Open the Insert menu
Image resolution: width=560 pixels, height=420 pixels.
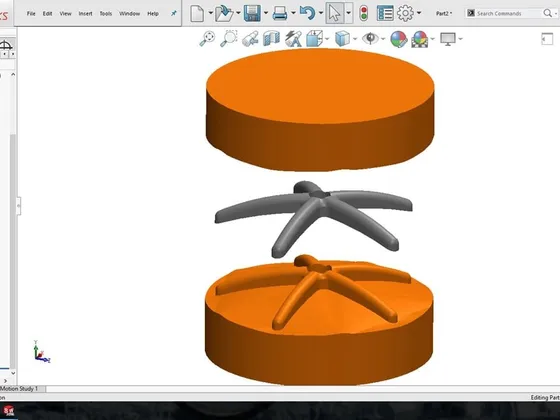click(85, 14)
